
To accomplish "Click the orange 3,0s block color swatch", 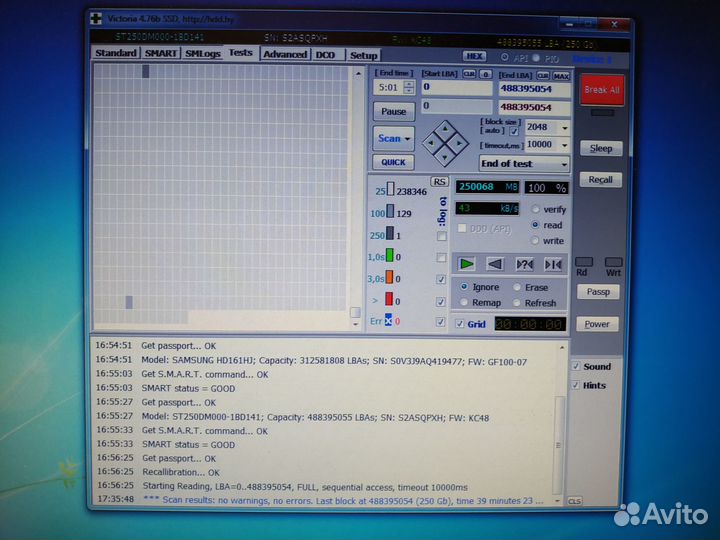I will (389, 277).
